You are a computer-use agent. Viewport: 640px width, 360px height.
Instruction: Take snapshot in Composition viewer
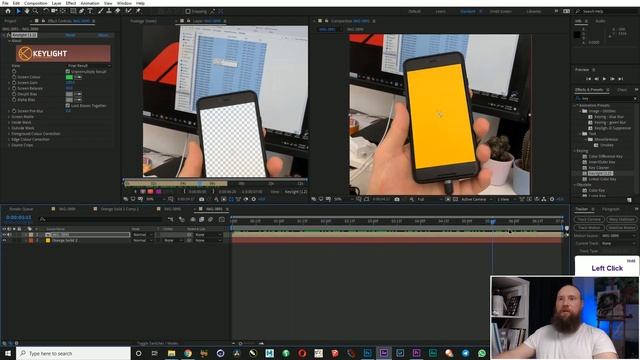tap(397, 199)
